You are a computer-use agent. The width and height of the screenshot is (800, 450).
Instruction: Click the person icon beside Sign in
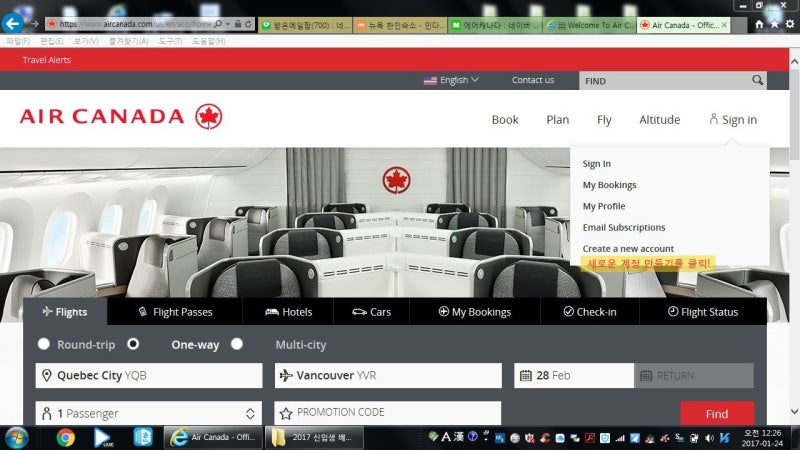point(713,119)
